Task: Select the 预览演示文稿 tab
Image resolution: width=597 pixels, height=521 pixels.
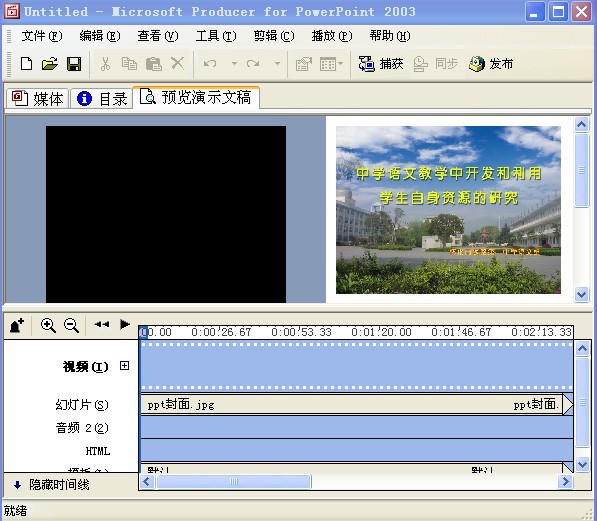Action: click(196, 97)
